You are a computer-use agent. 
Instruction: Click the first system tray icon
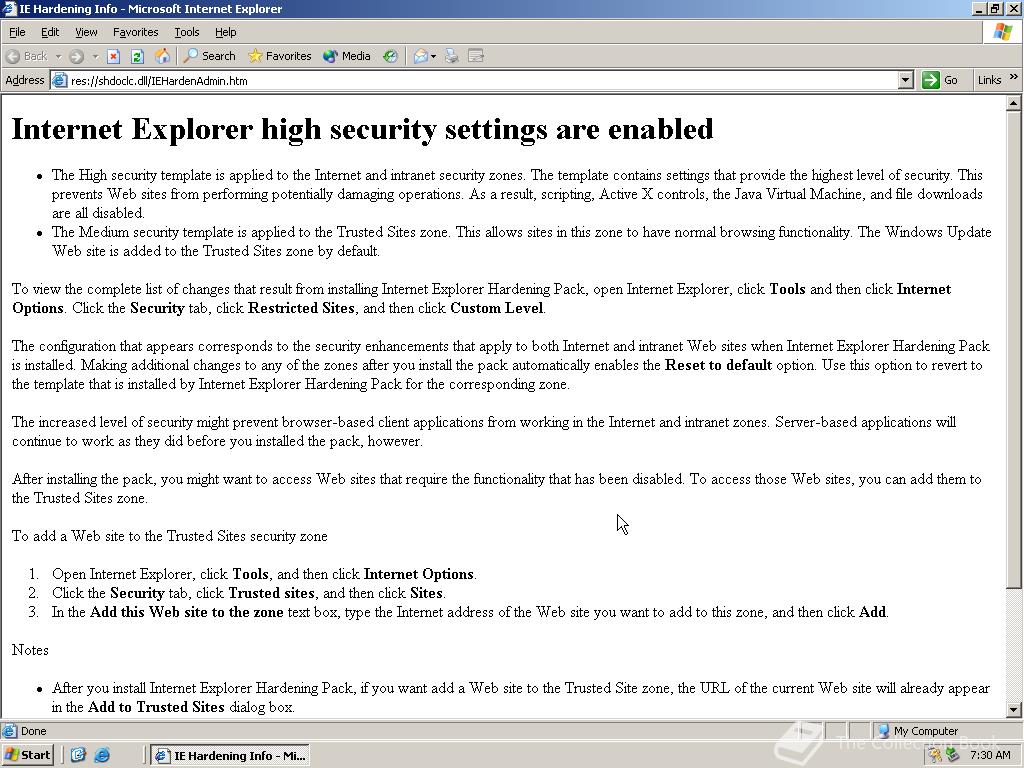935,756
